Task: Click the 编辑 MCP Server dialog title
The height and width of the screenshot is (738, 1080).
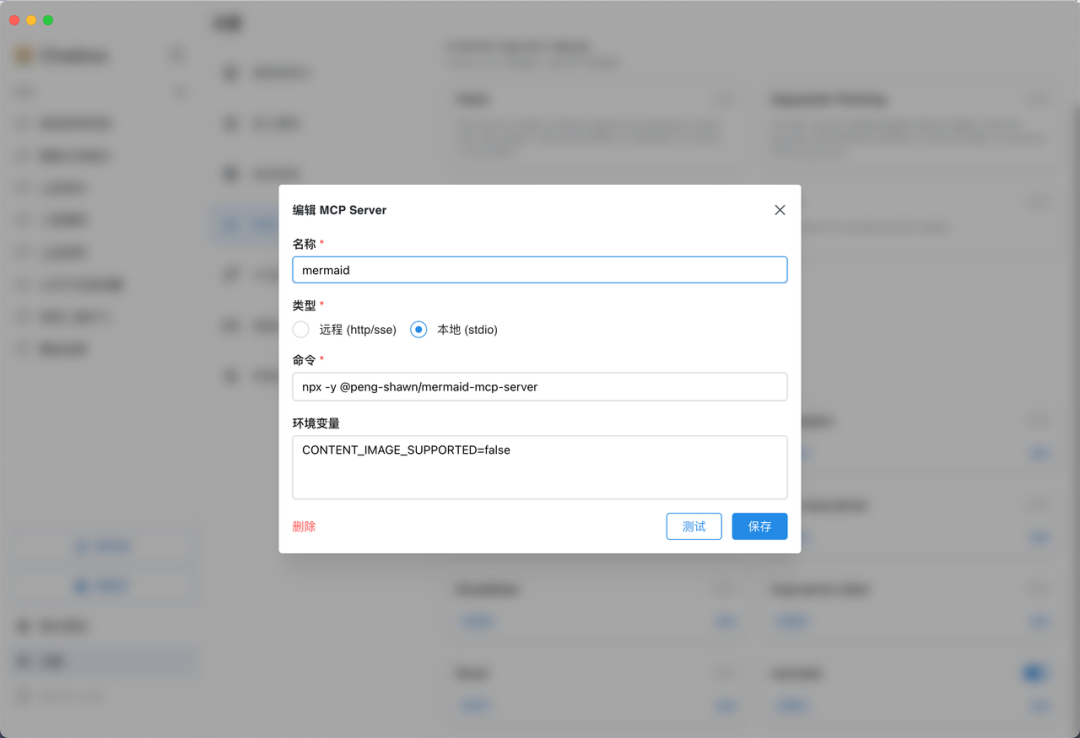Action: pyautogui.click(x=339, y=210)
